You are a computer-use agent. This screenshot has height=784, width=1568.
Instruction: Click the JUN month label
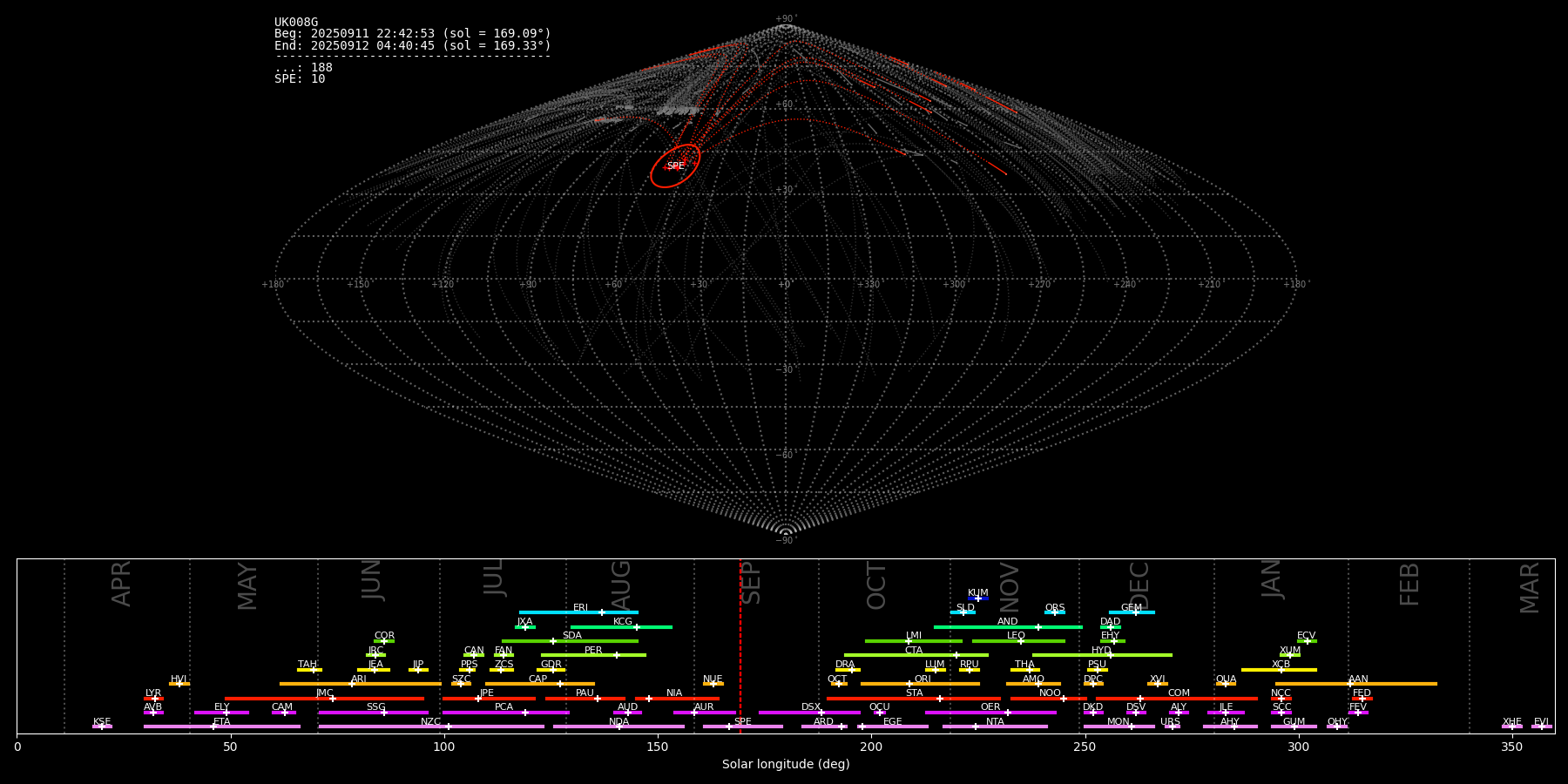372,580
